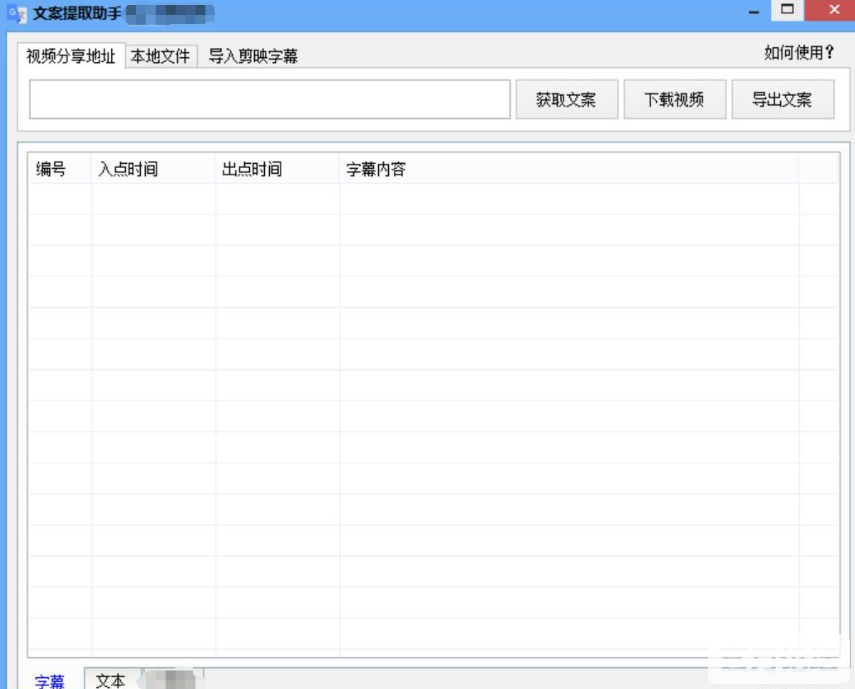This screenshot has width=855, height=689.
Task: Click the 文案提取助手 app icon in title bar
Action: 16,14
